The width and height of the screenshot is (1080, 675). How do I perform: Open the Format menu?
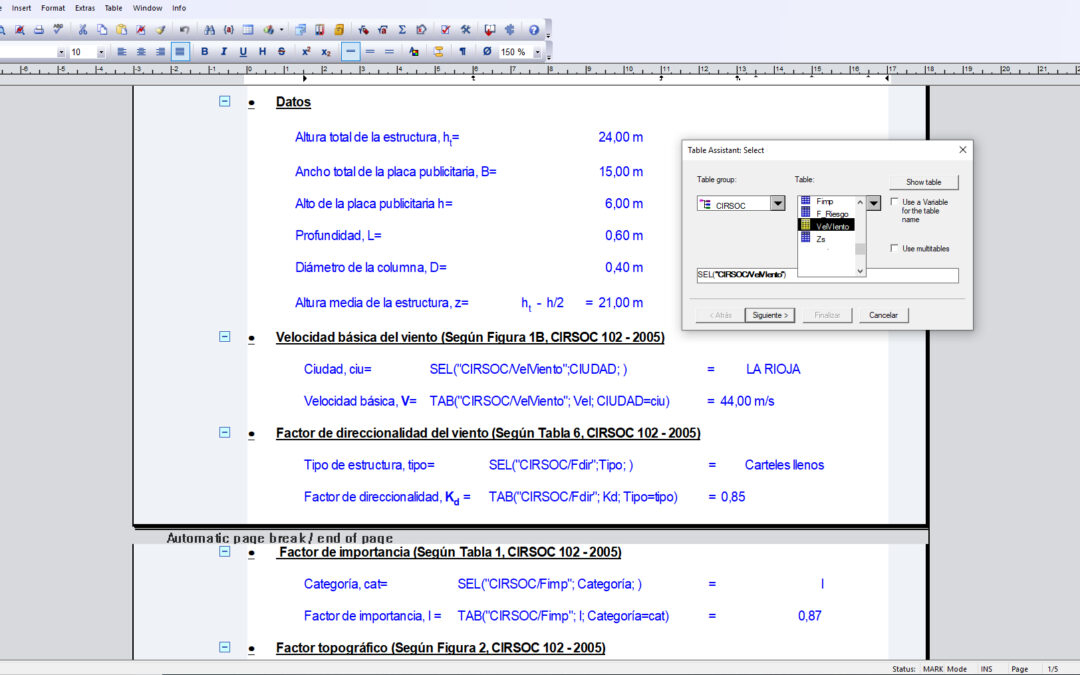pos(53,8)
